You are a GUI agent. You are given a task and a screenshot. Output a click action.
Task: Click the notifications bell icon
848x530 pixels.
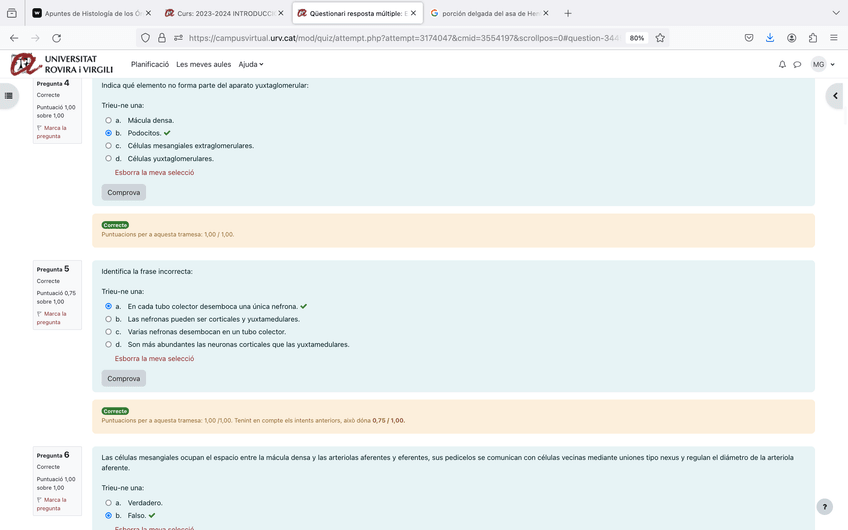pos(782,64)
